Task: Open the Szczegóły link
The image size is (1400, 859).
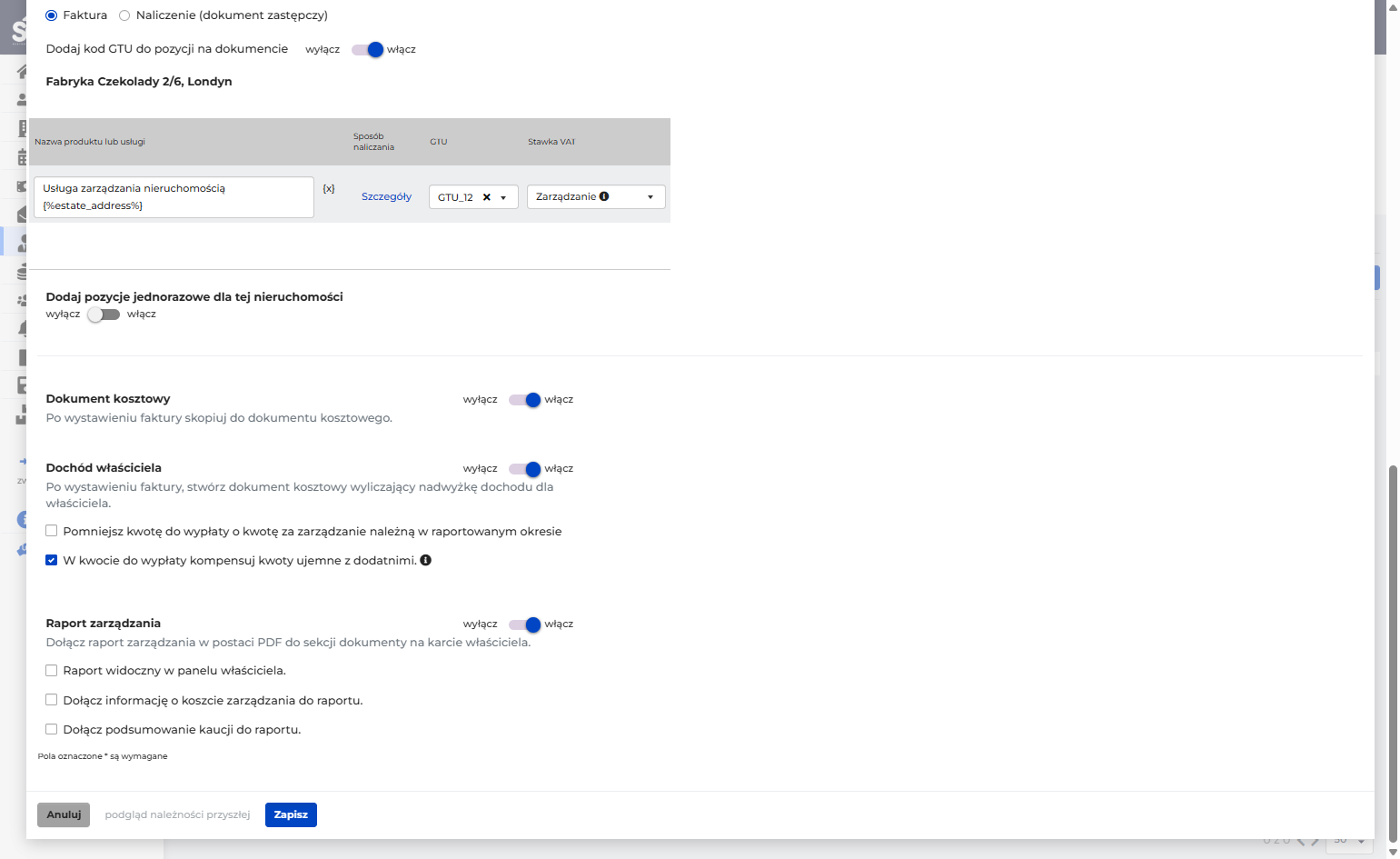Action: [x=386, y=196]
